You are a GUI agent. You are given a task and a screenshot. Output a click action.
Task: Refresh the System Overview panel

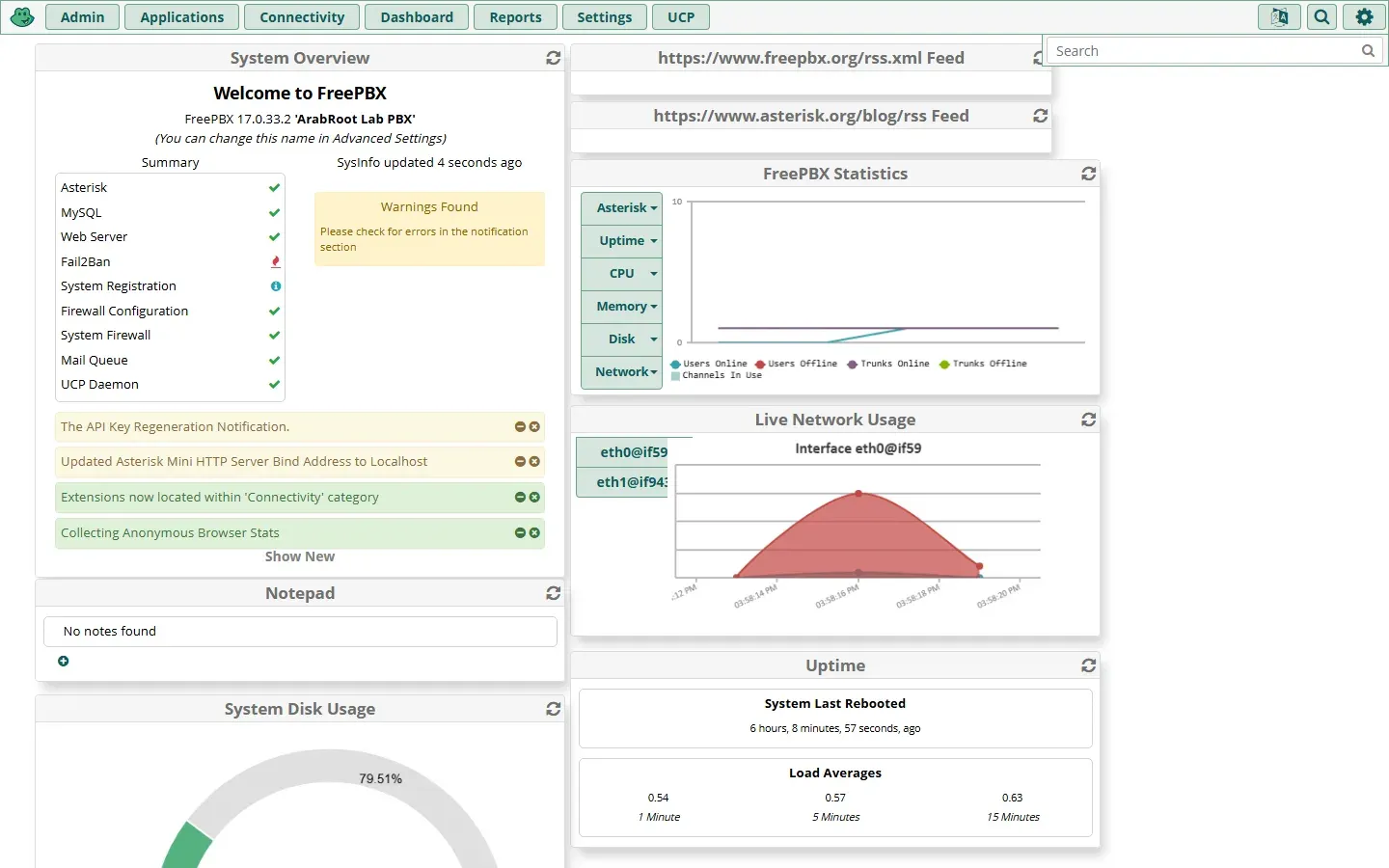pos(553,58)
